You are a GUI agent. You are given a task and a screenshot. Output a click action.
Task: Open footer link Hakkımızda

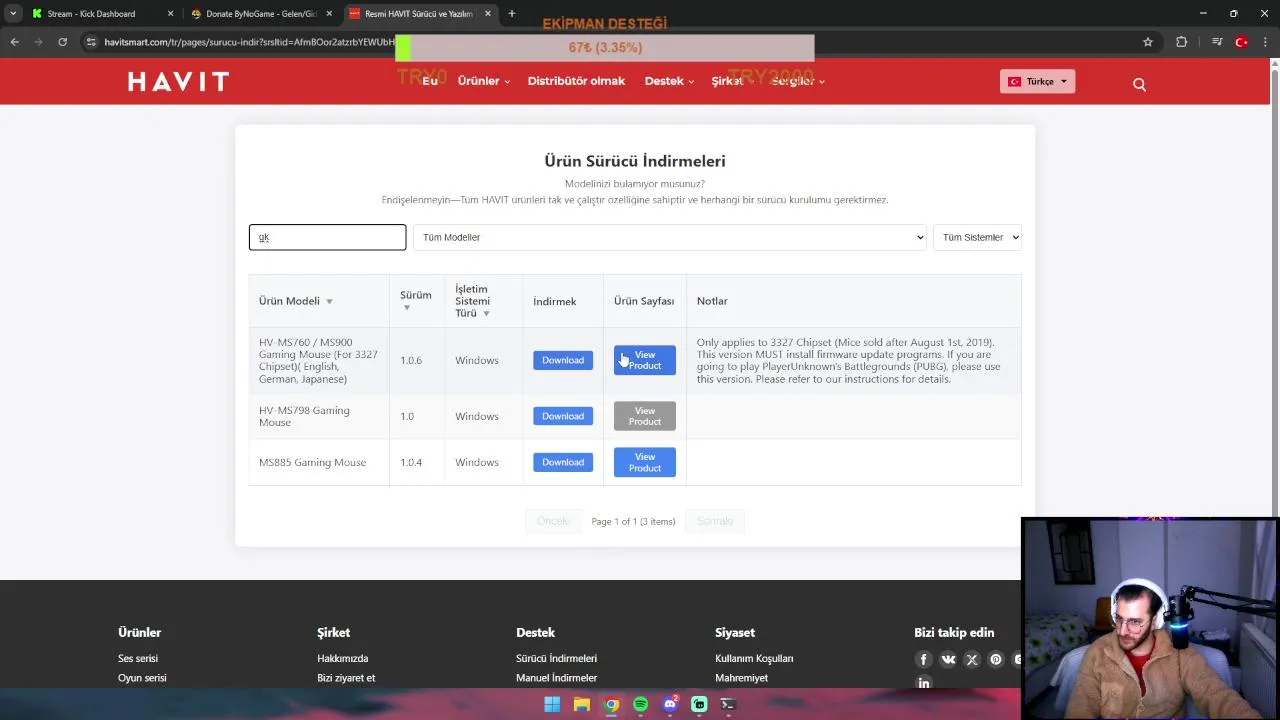click(x=343, y=658)
